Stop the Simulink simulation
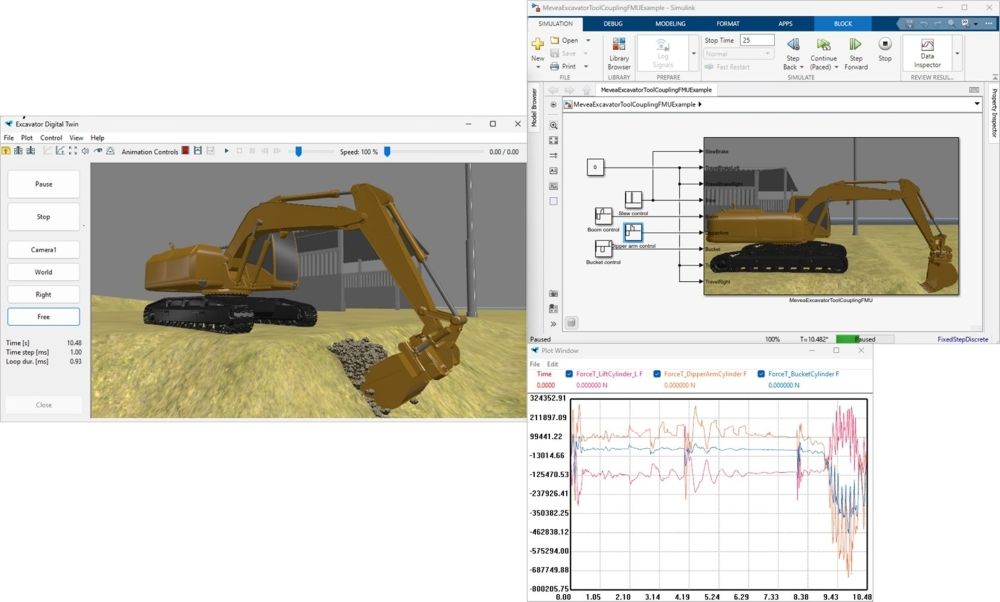 885,45
